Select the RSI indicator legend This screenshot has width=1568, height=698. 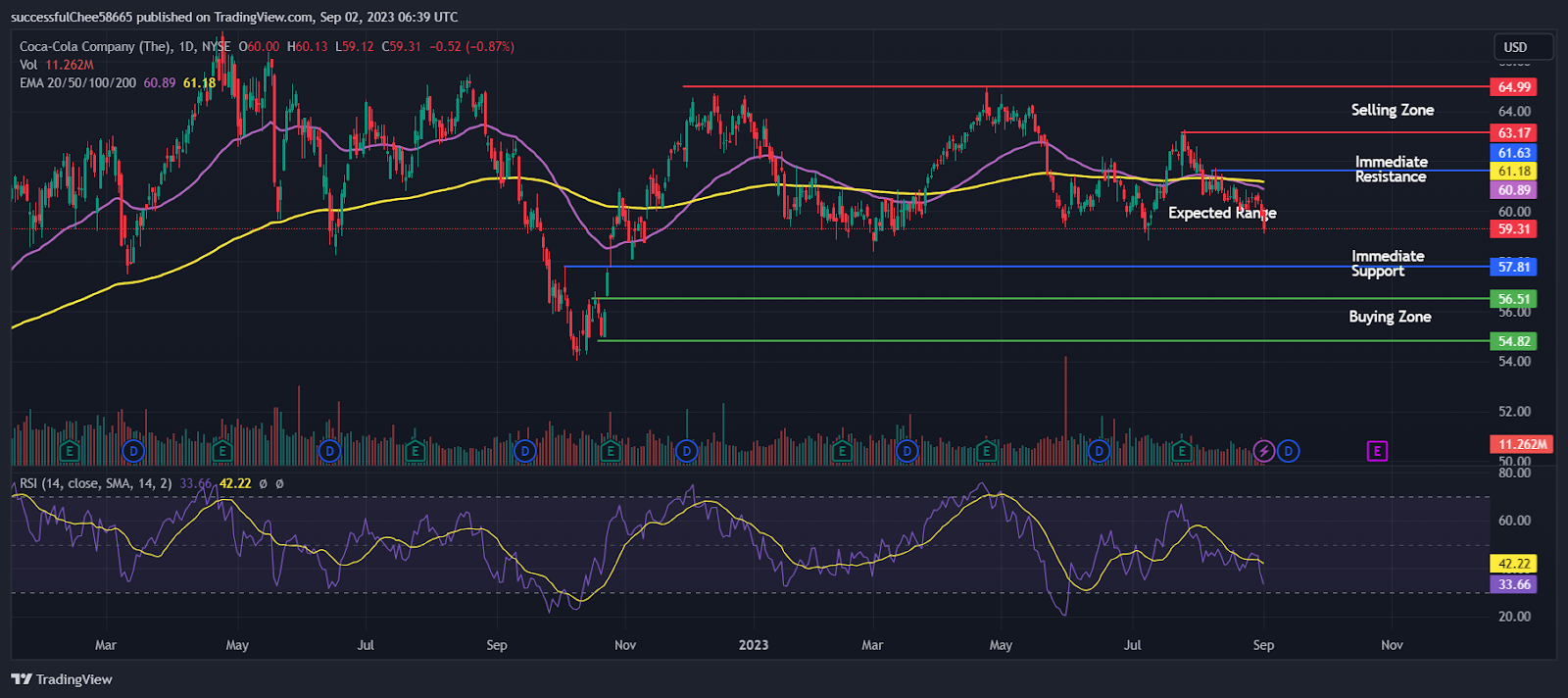click(96, 483)
